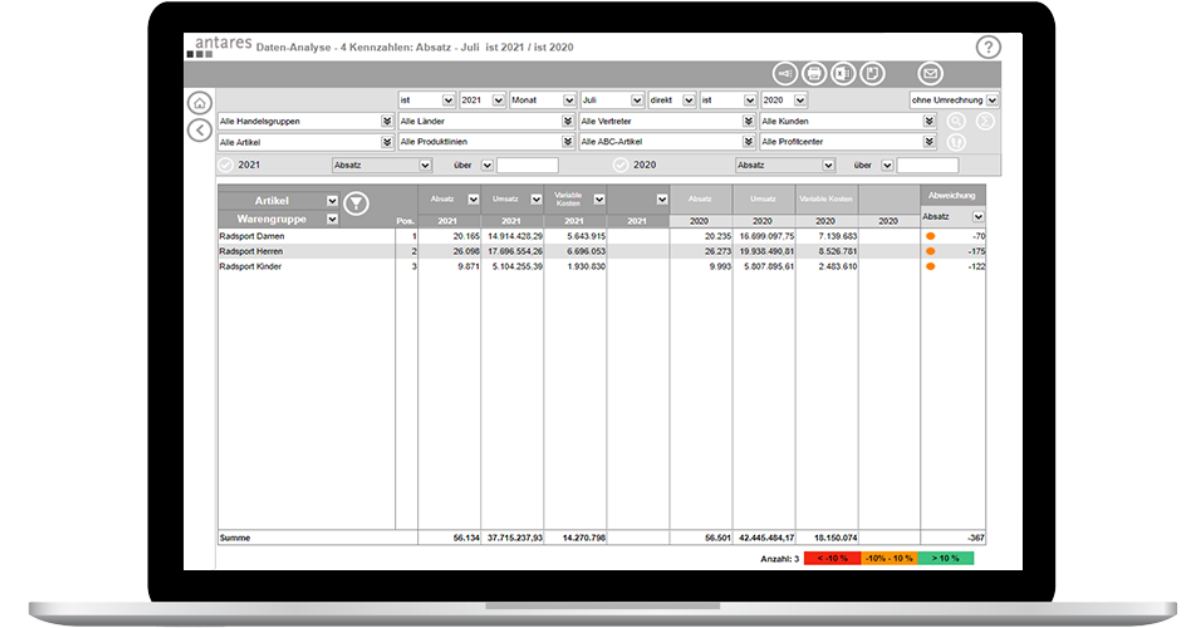Click the über value input field for 2021
This screenshot has width=1200, height=628.
tap(527, 164)
